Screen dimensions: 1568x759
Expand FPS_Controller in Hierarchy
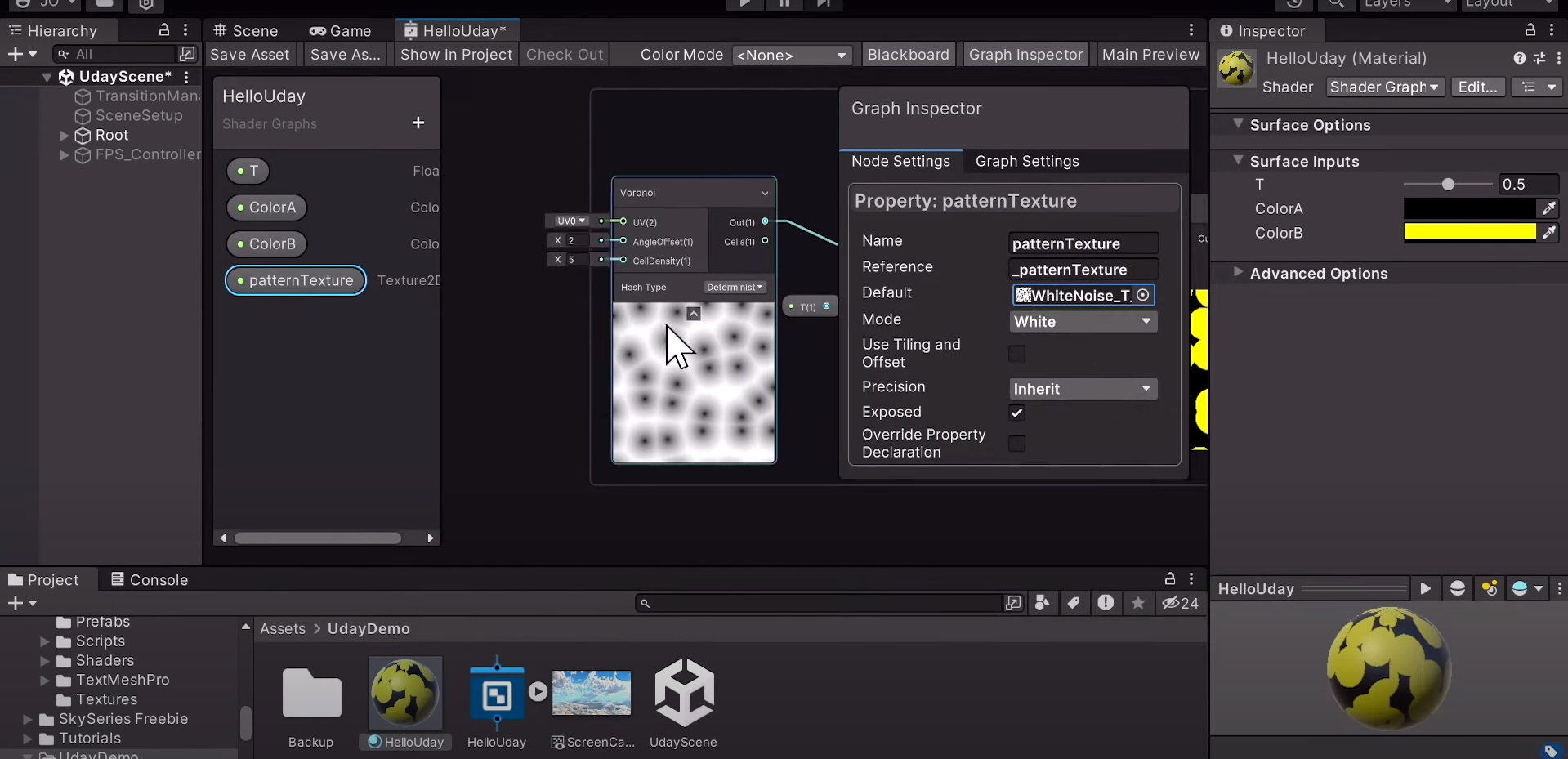(x=64, y=155)
